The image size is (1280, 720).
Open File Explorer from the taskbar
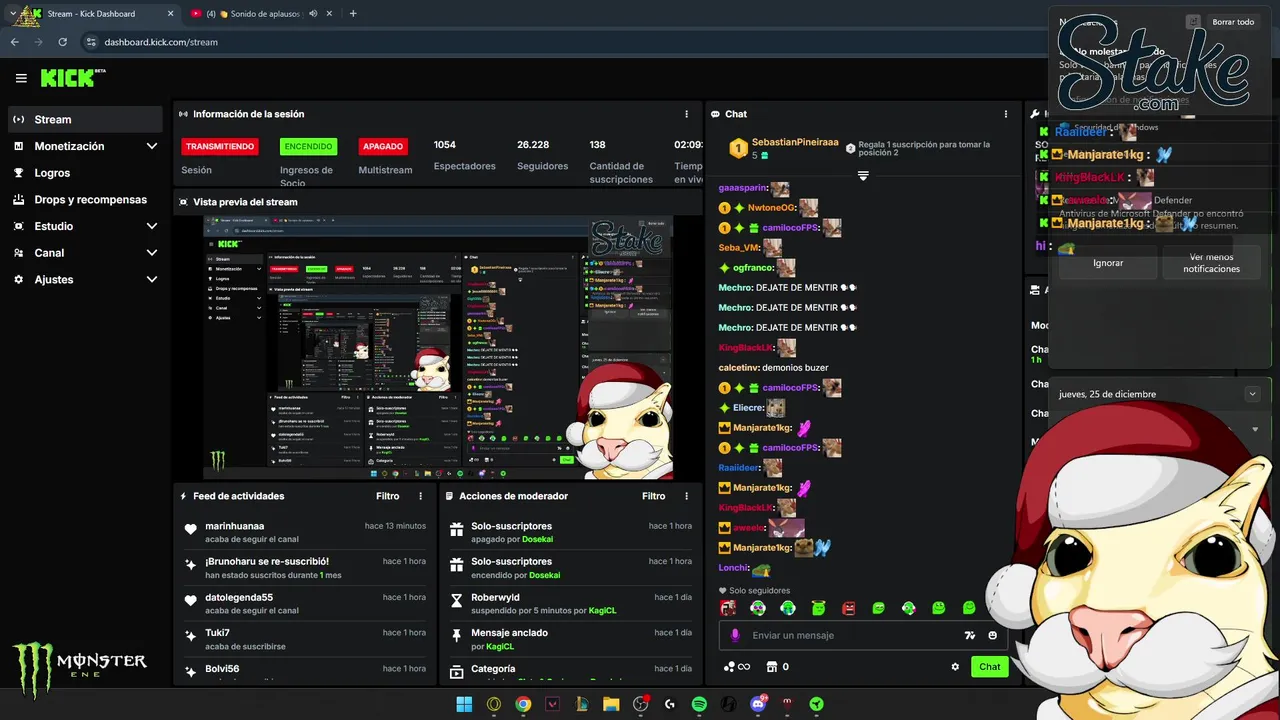click(611, 704)
